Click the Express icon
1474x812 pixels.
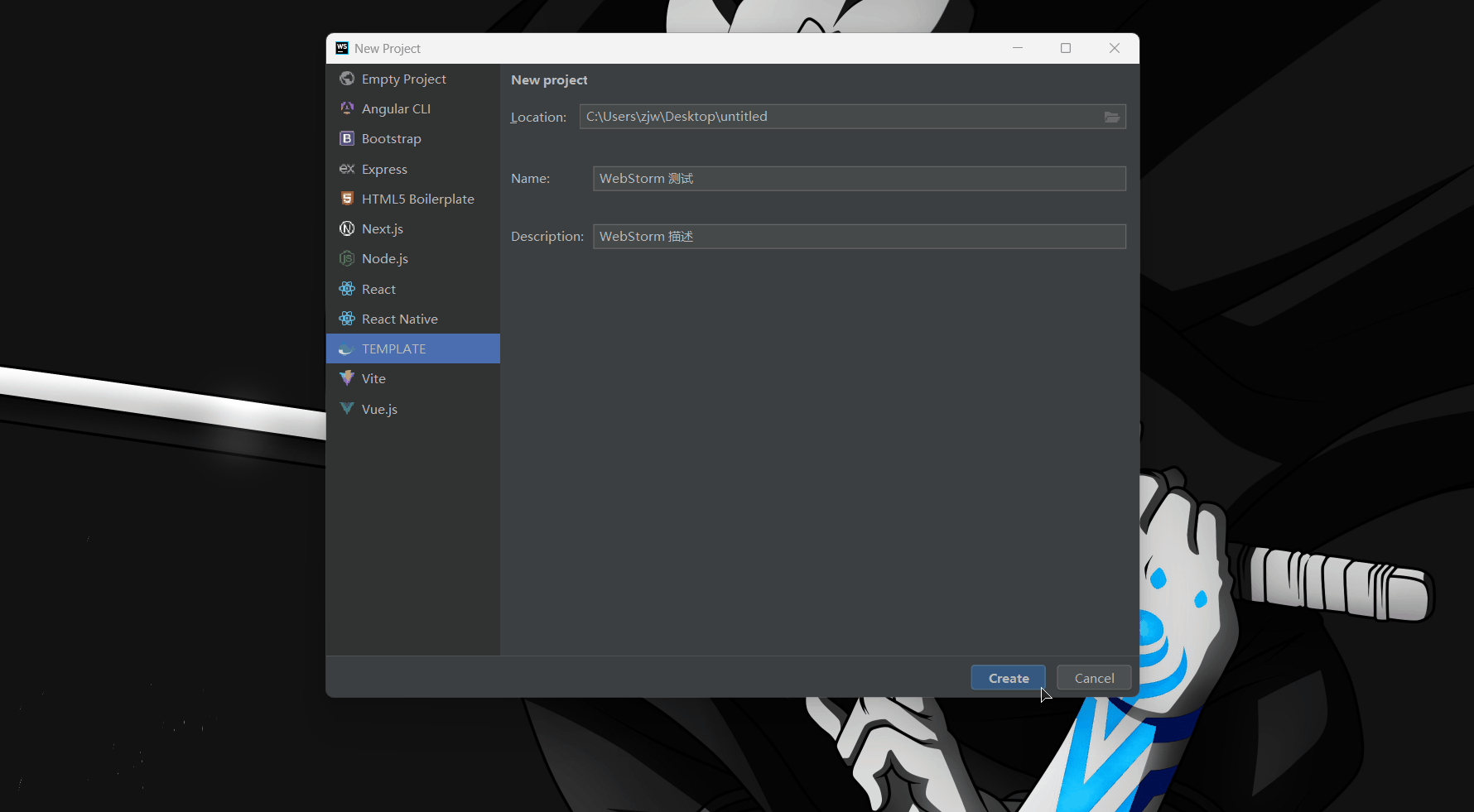point(347,169)
